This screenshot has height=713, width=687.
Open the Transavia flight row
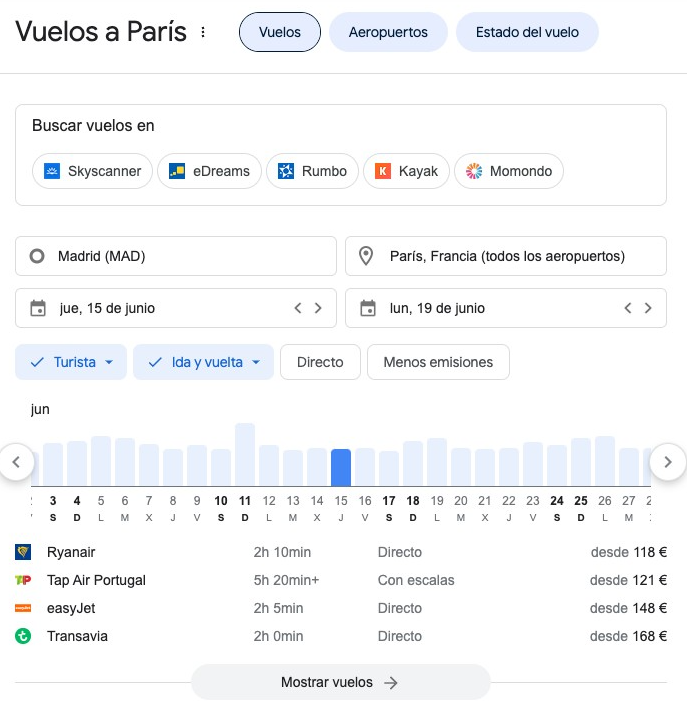[341, 636]
